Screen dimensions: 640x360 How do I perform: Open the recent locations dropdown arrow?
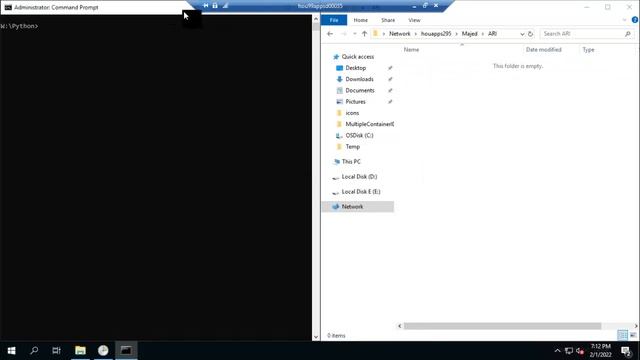click(354, 34)
